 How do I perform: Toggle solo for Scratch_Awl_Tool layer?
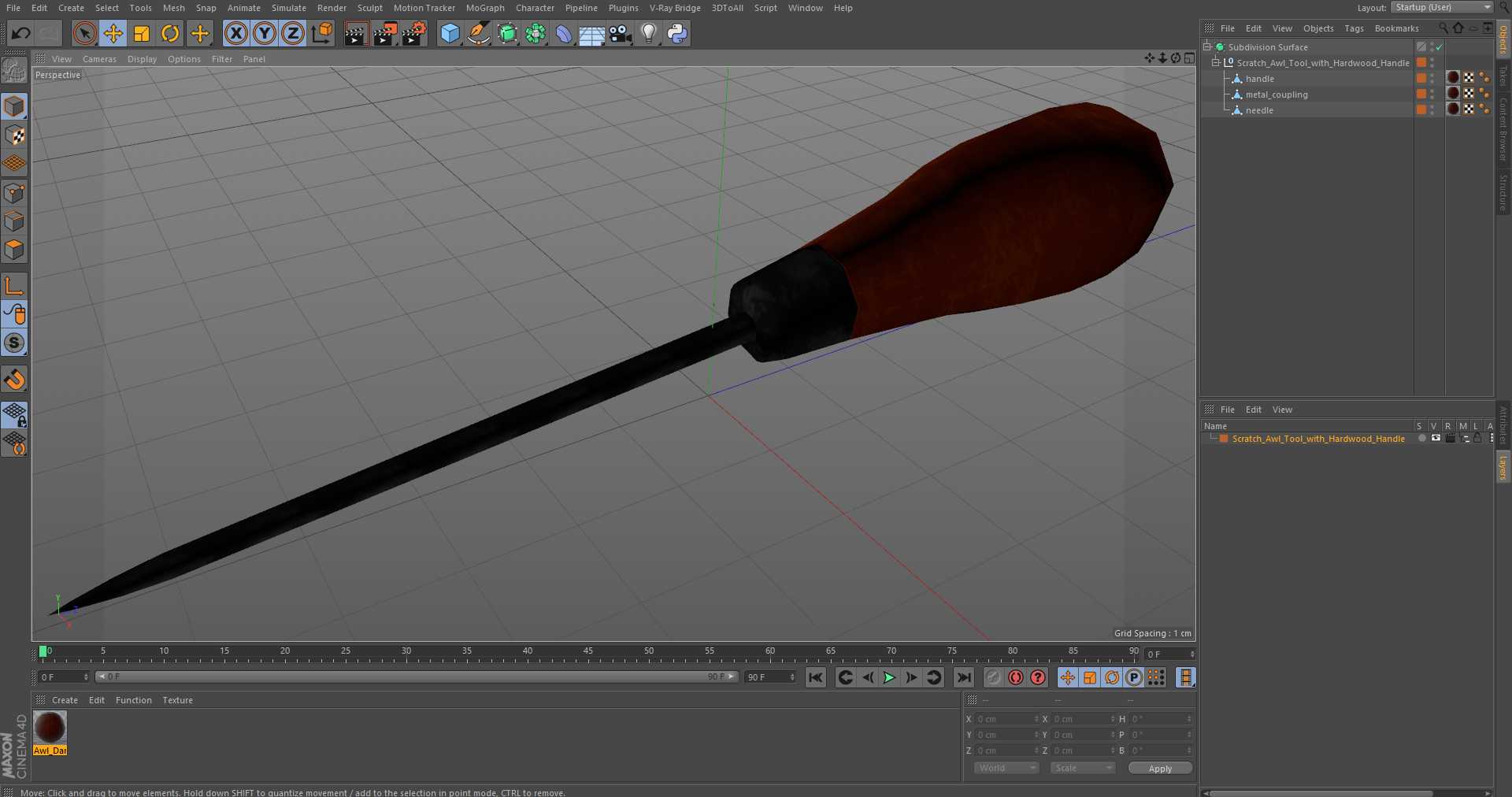1421,438
